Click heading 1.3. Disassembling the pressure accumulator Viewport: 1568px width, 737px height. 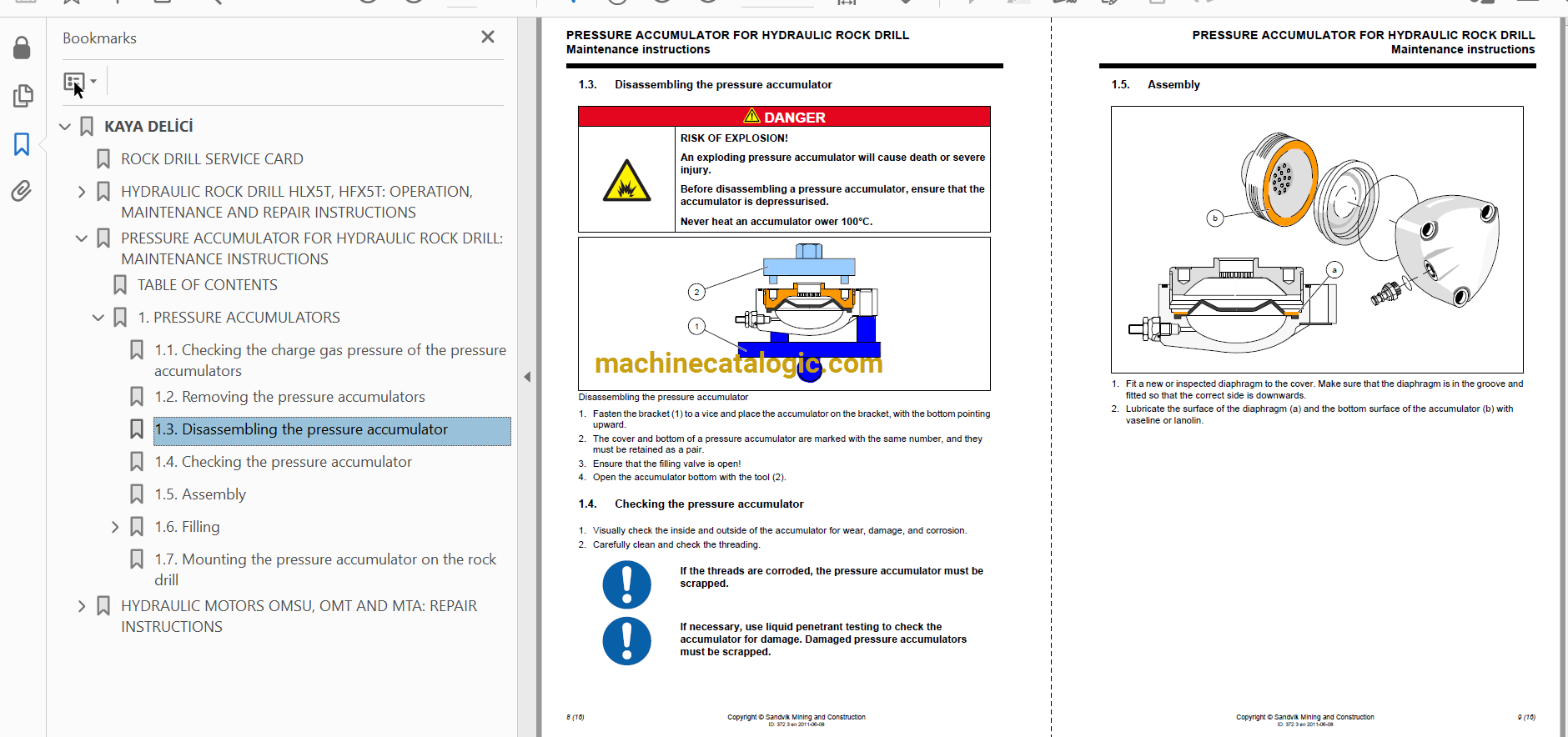tap(705, 85)
